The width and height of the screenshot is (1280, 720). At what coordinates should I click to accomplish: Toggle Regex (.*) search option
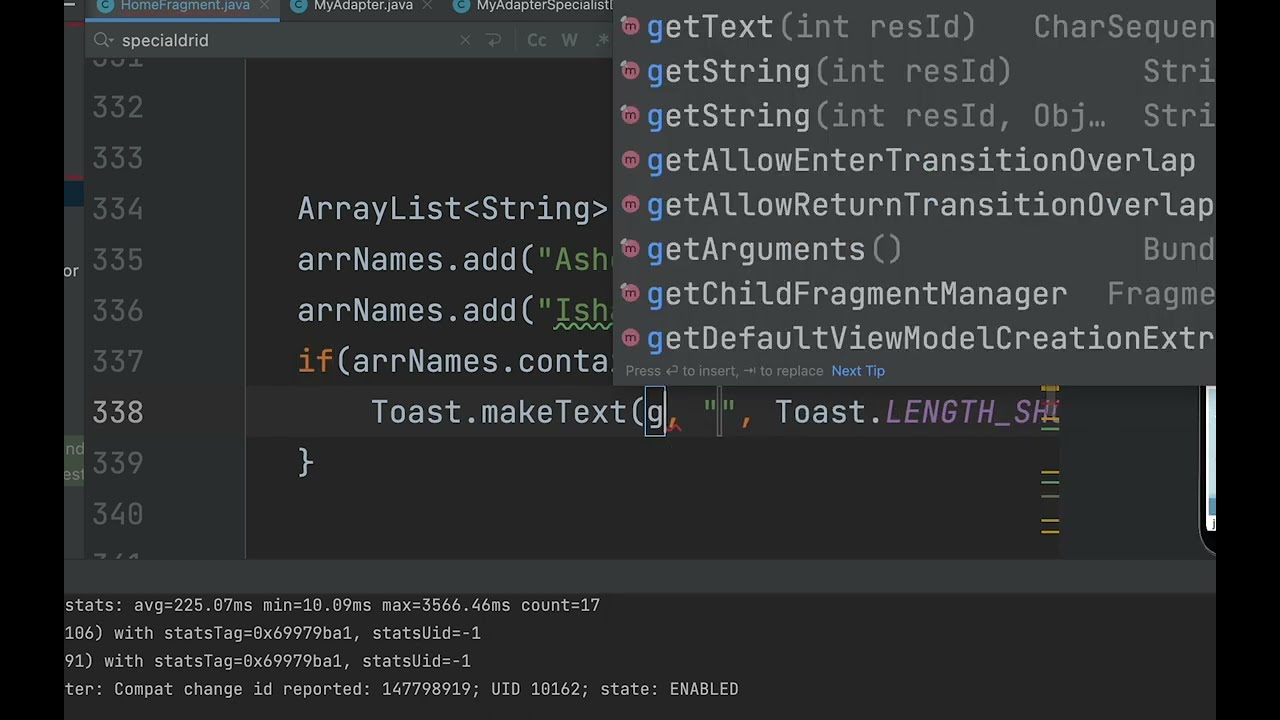coord(602,40)
